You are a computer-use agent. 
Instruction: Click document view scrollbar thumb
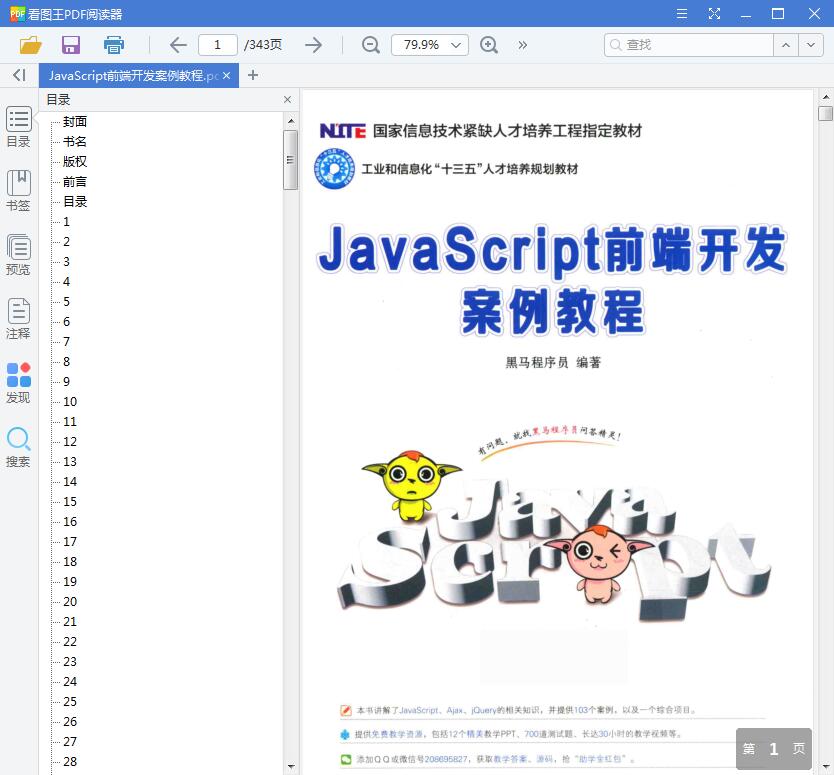pyautogui.click(x=825, y=113)
